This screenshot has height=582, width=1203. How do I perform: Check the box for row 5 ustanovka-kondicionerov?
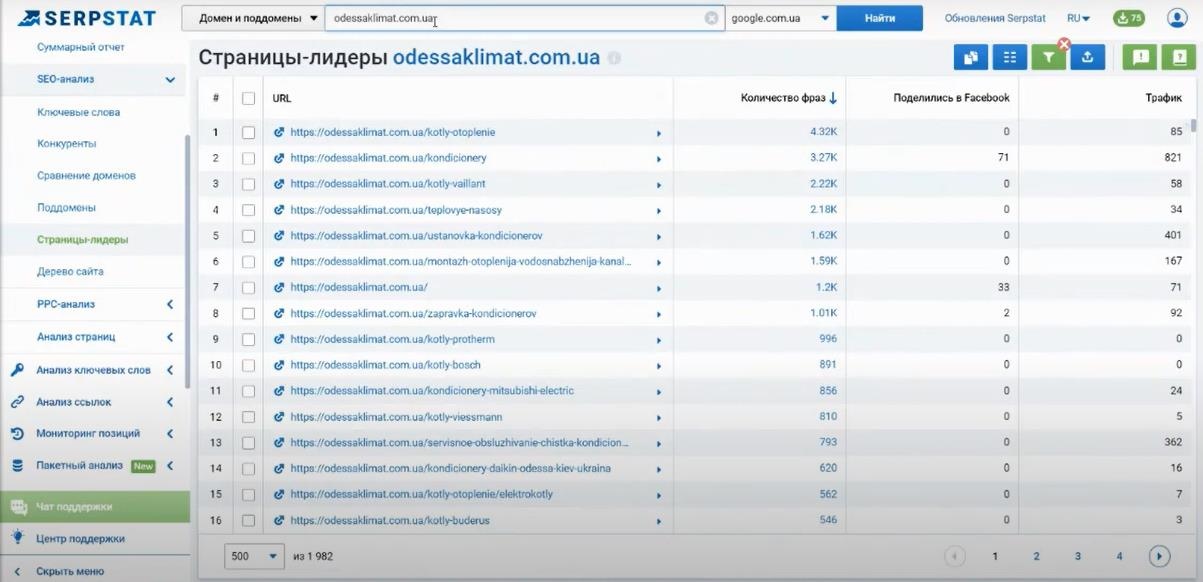coord(249,236)
